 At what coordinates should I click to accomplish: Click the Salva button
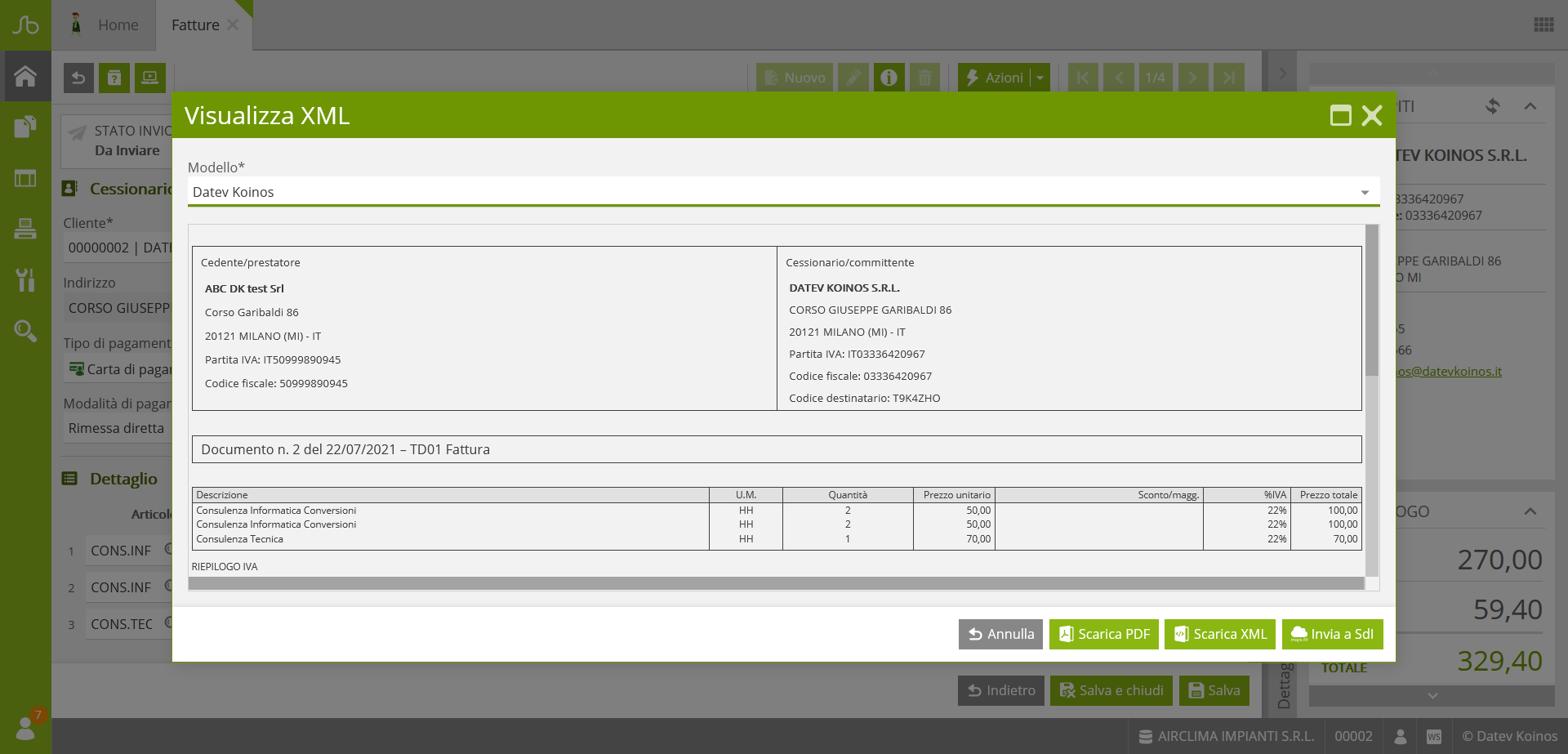coord(1214,690)
